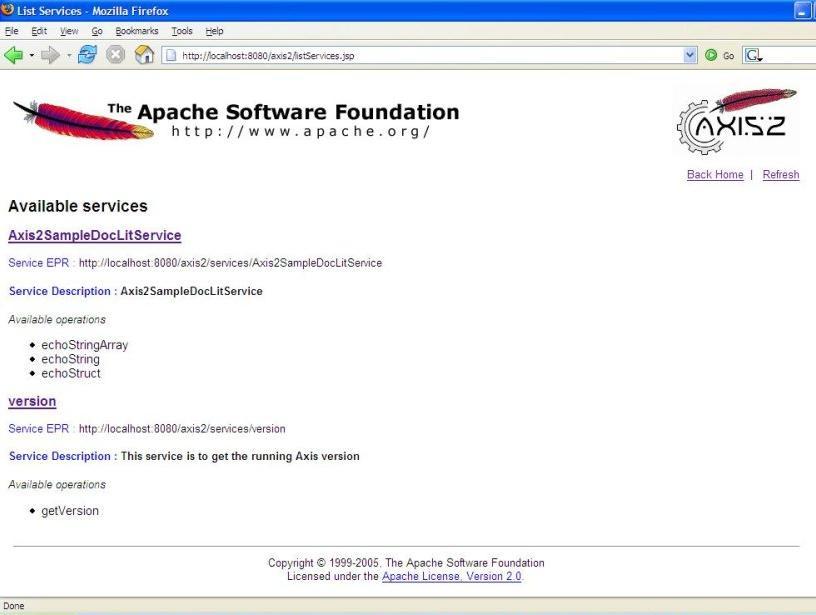Open the version service link

click(32, 401)
